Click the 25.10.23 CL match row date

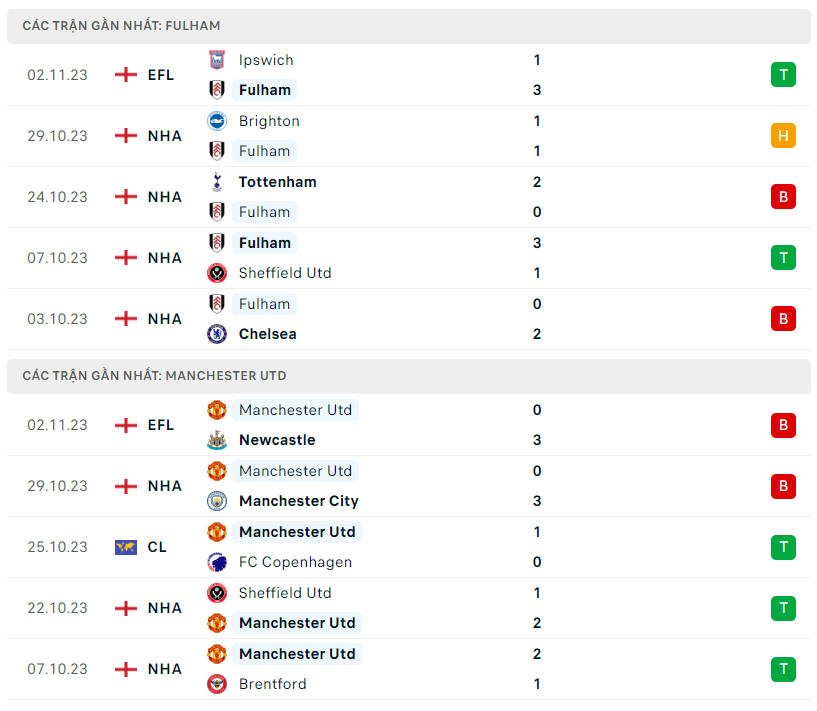pyautogui.click(x=57, y=547)
